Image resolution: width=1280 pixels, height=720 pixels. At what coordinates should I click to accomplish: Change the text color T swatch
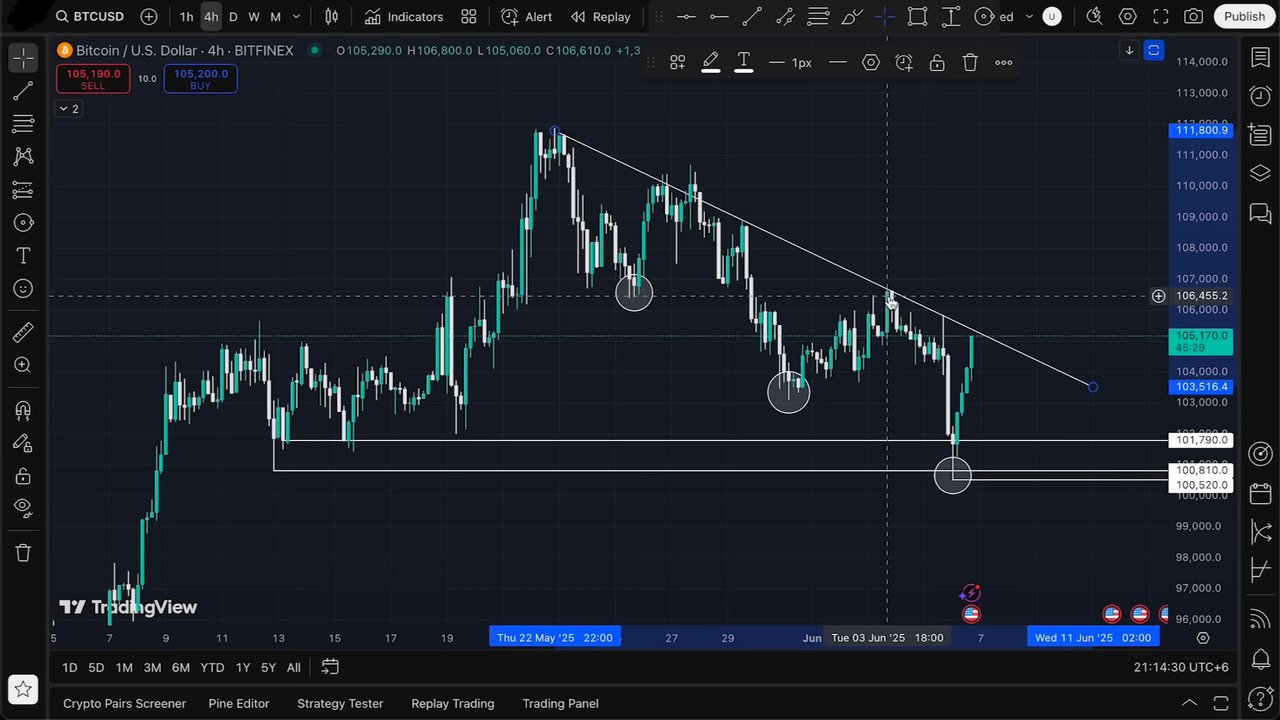[x=744, y=62]
